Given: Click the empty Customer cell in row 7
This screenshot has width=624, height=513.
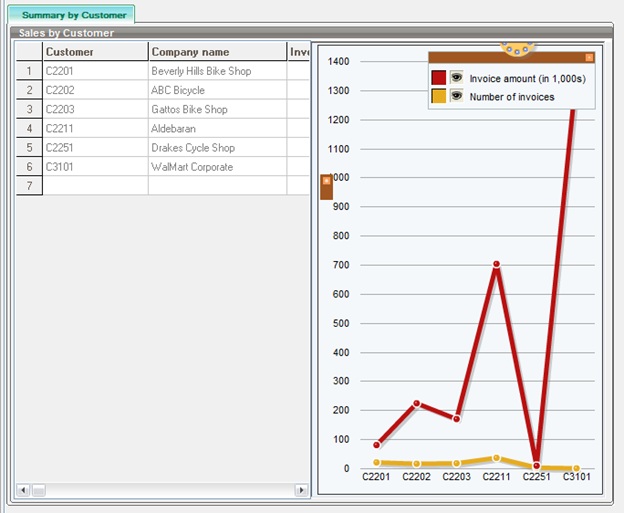Looking at the screenshot, I should point(95,186).
